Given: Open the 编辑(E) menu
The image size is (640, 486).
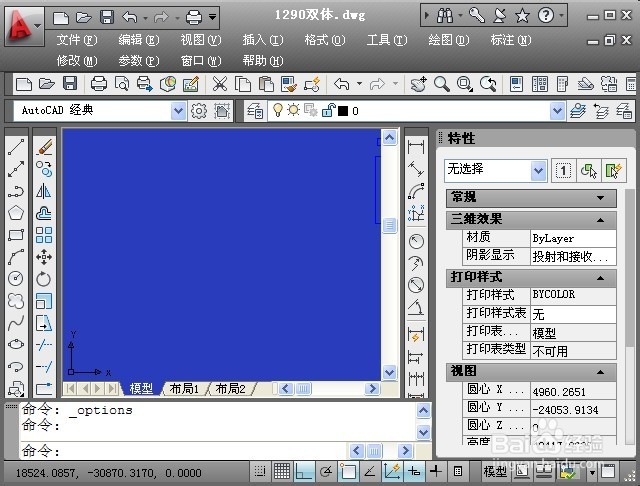Looking at the screenshot, I should [139, 40].
